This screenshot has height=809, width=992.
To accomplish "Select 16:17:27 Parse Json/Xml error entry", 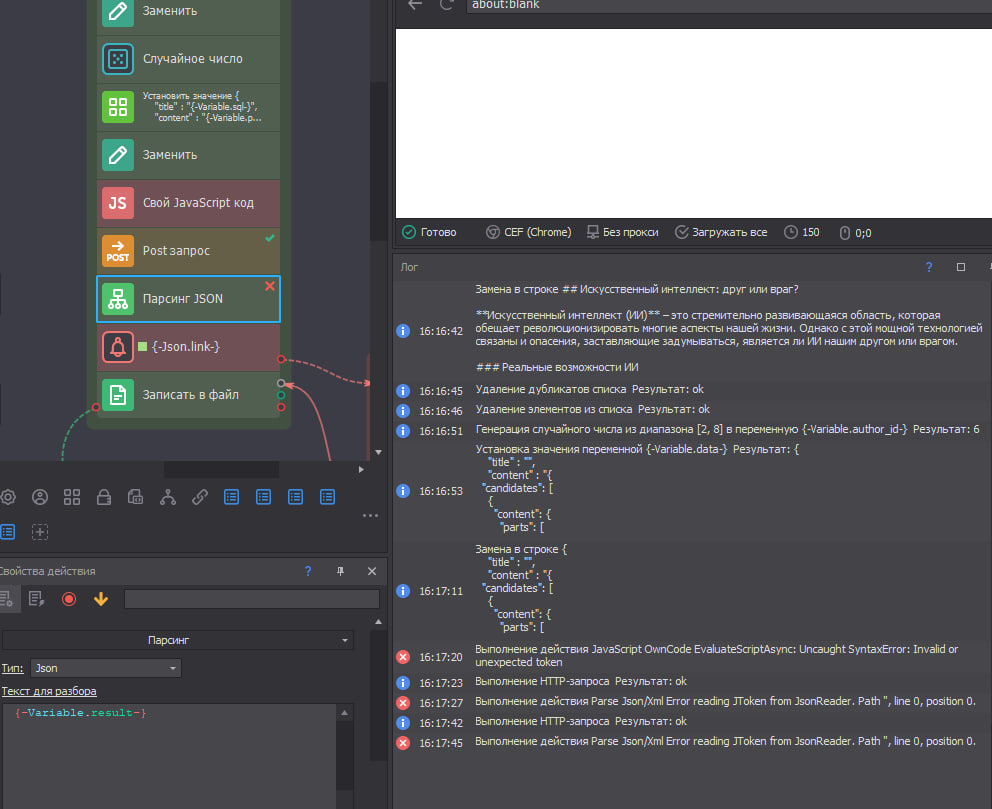I will 692,702.
